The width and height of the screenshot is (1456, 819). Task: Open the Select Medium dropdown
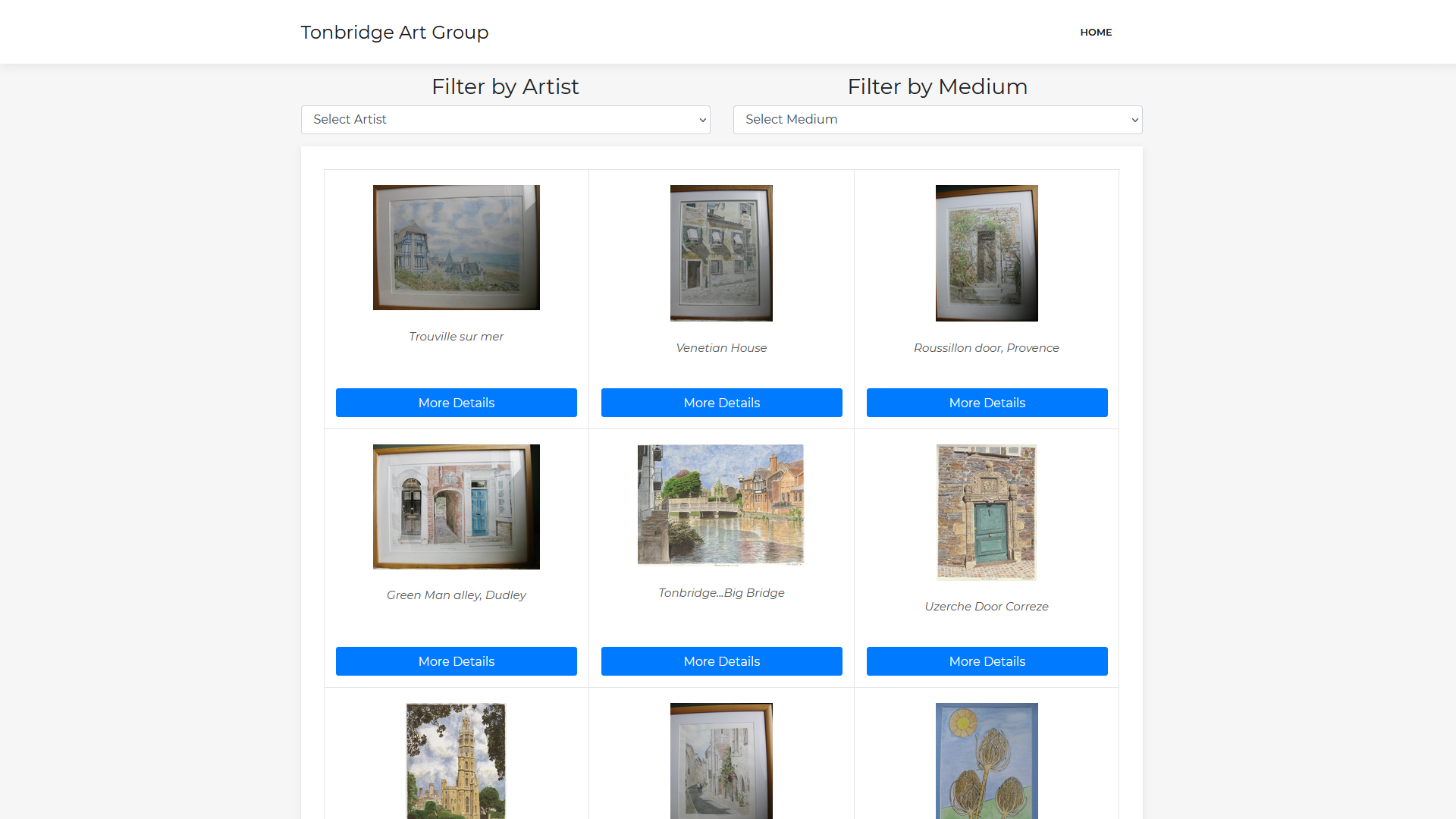click(x=937, y=120)
